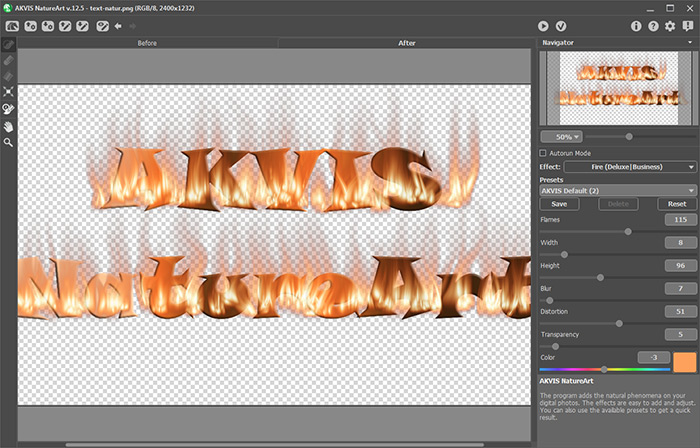The image size is (700, 448).
Task: Click the Save image toolbar icon
Action: [48, 26]
